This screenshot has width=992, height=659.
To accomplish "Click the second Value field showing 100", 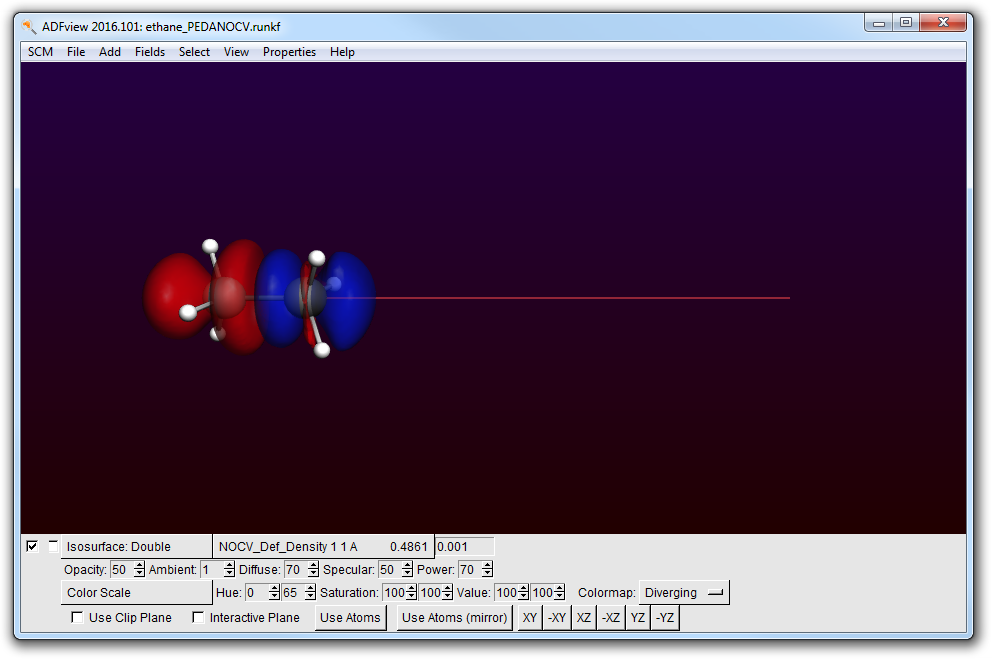I will [542, 593].
